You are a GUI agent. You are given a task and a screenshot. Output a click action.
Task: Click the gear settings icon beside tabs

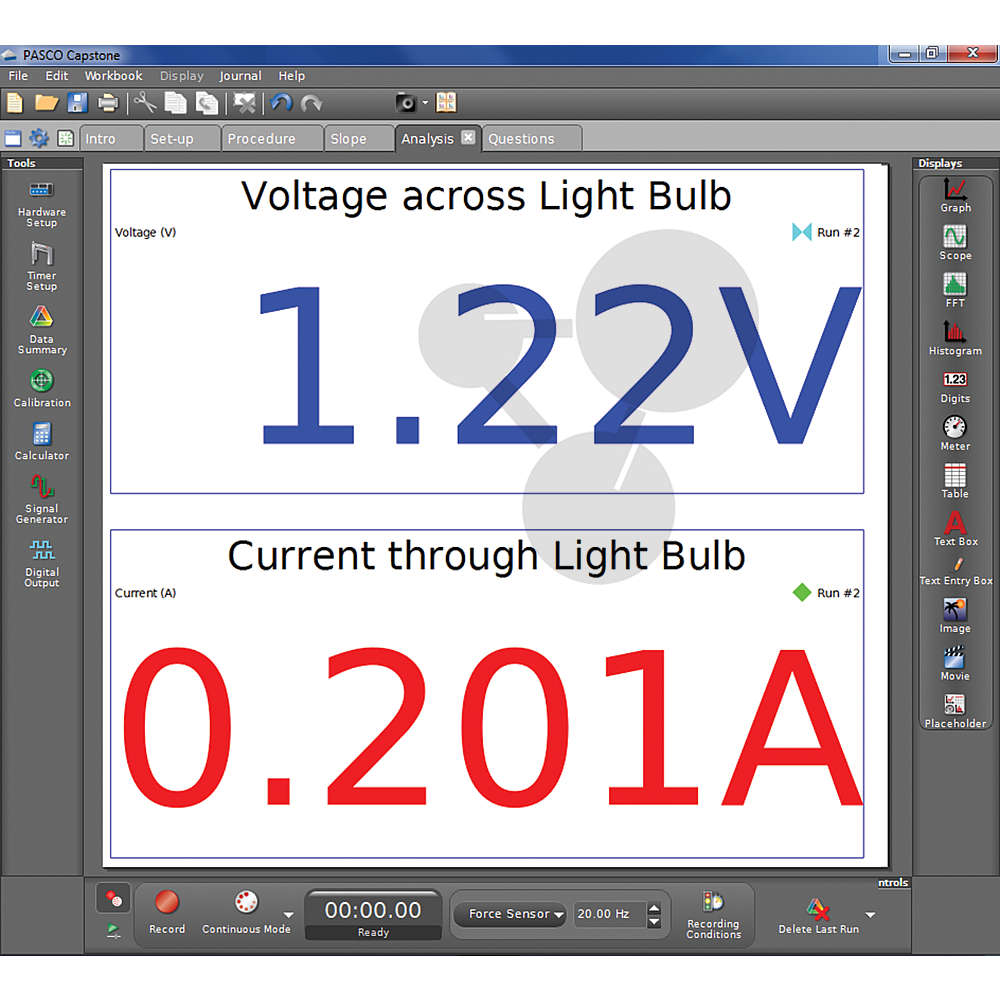point(39,138)
